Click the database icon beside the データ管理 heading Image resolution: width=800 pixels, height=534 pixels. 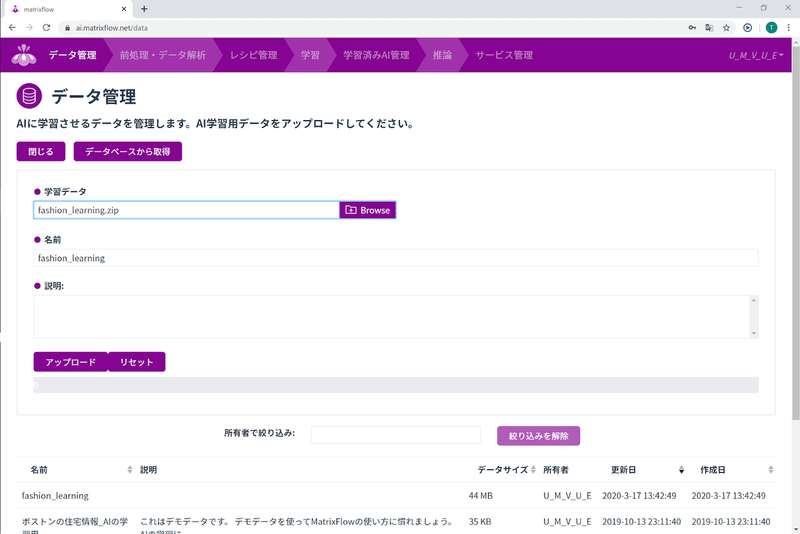point(29,96)
